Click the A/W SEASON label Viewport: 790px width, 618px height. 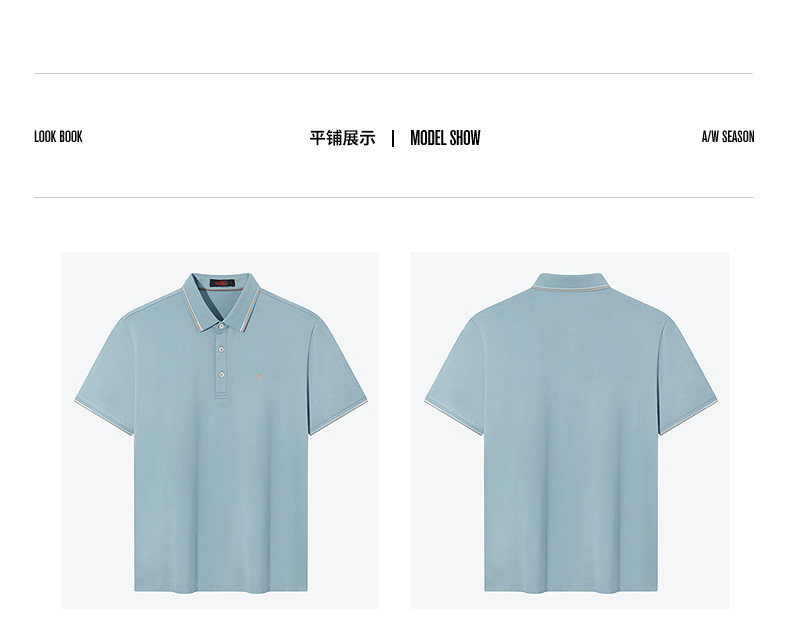(728, 136)
